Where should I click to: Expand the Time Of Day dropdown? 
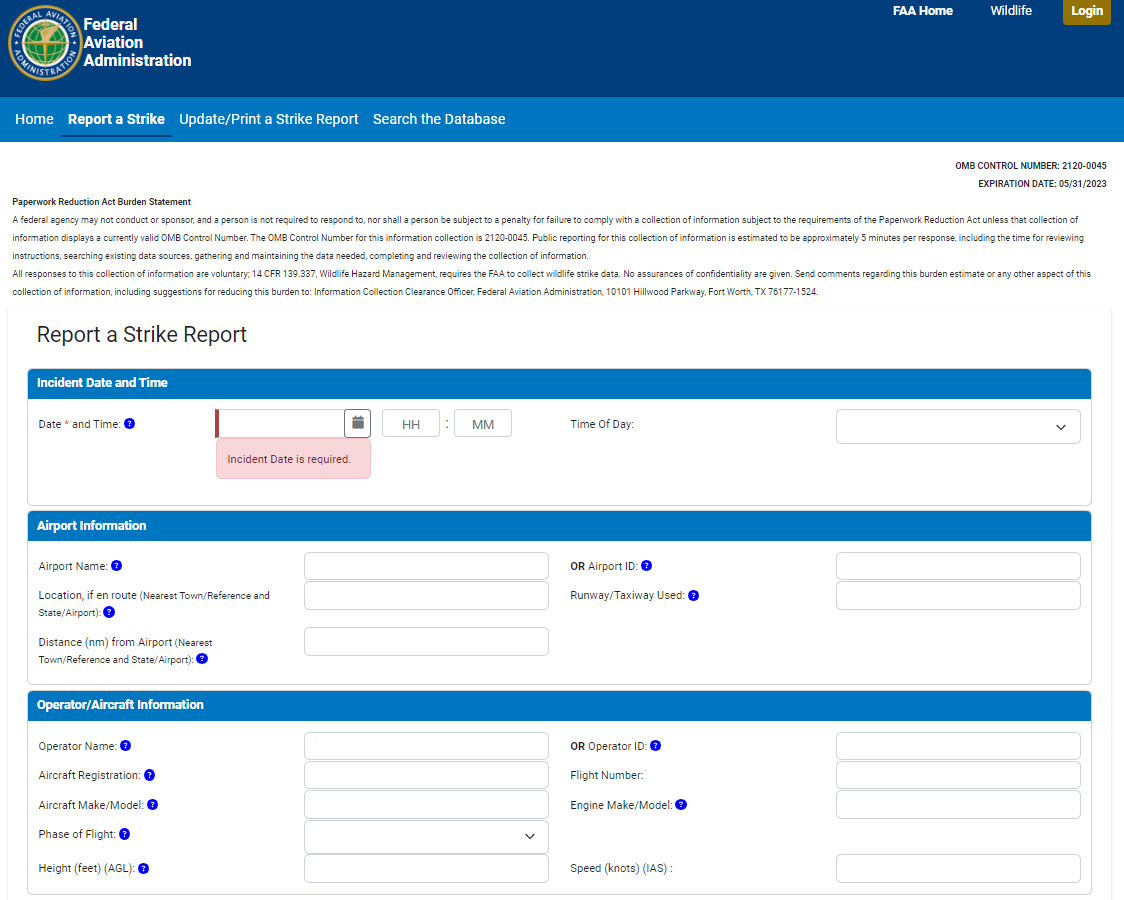point(957,426)
